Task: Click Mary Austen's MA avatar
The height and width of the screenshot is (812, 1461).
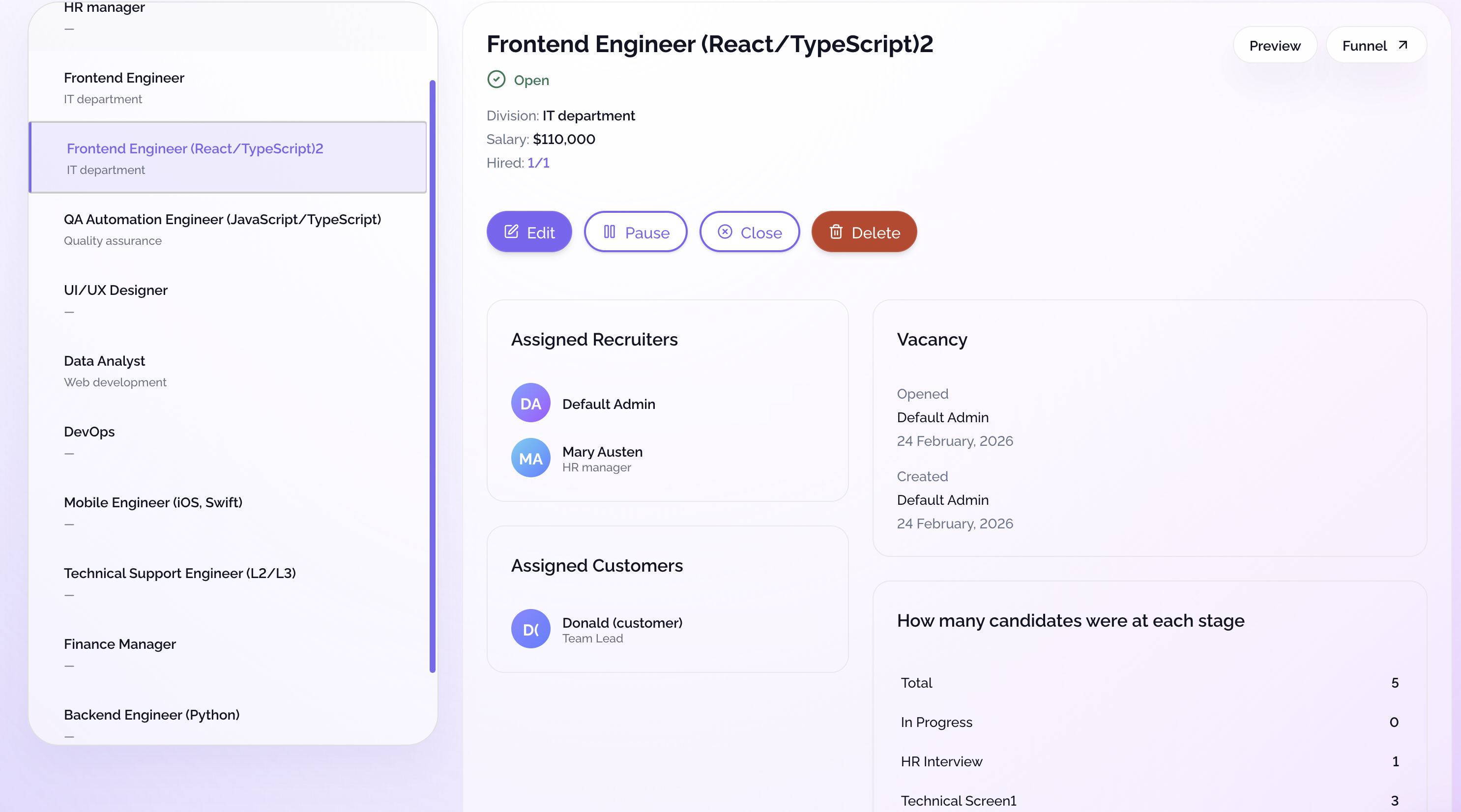Action: tap(530, 458)
